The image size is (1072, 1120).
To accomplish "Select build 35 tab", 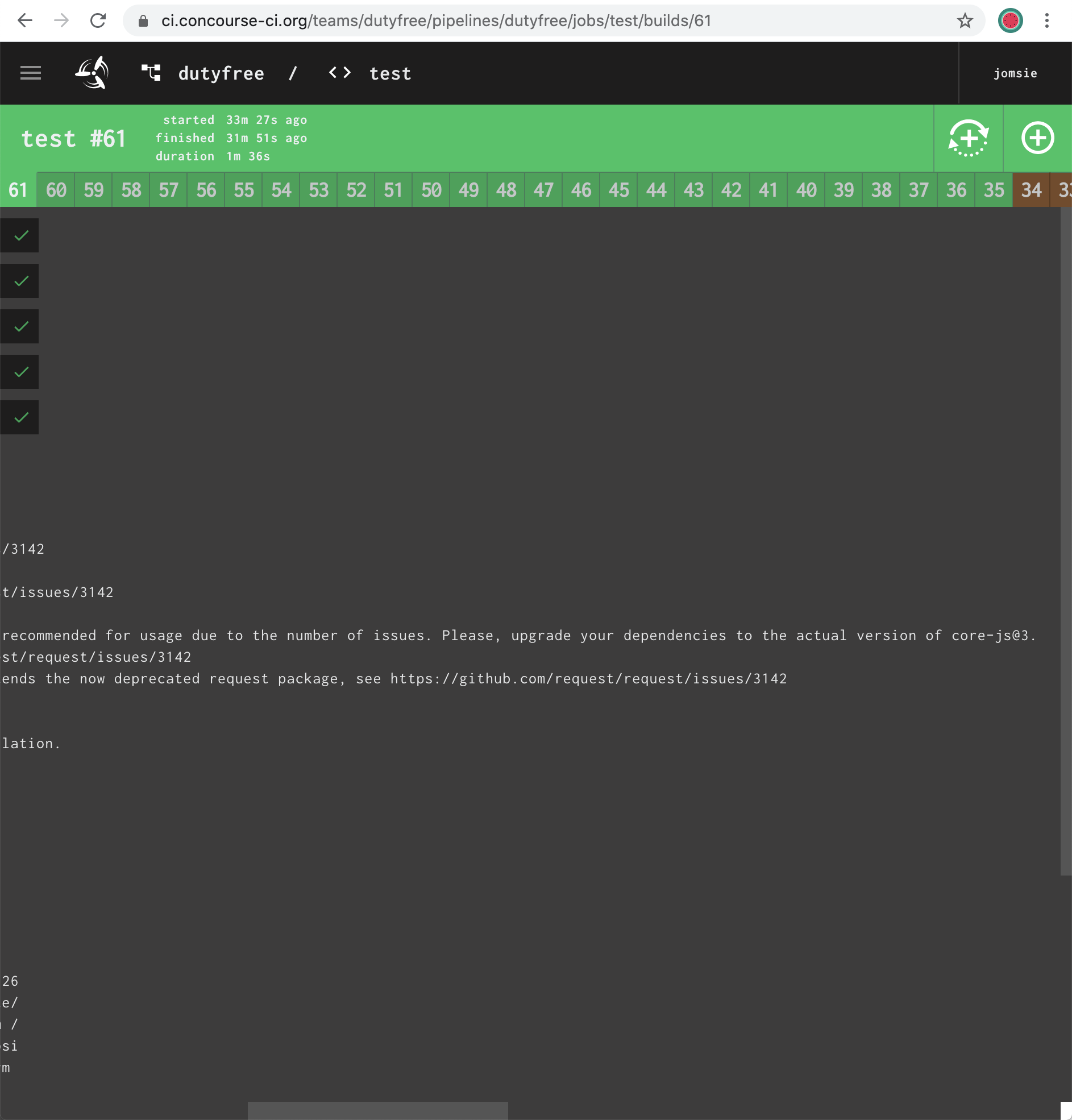I will pos(994,190).
